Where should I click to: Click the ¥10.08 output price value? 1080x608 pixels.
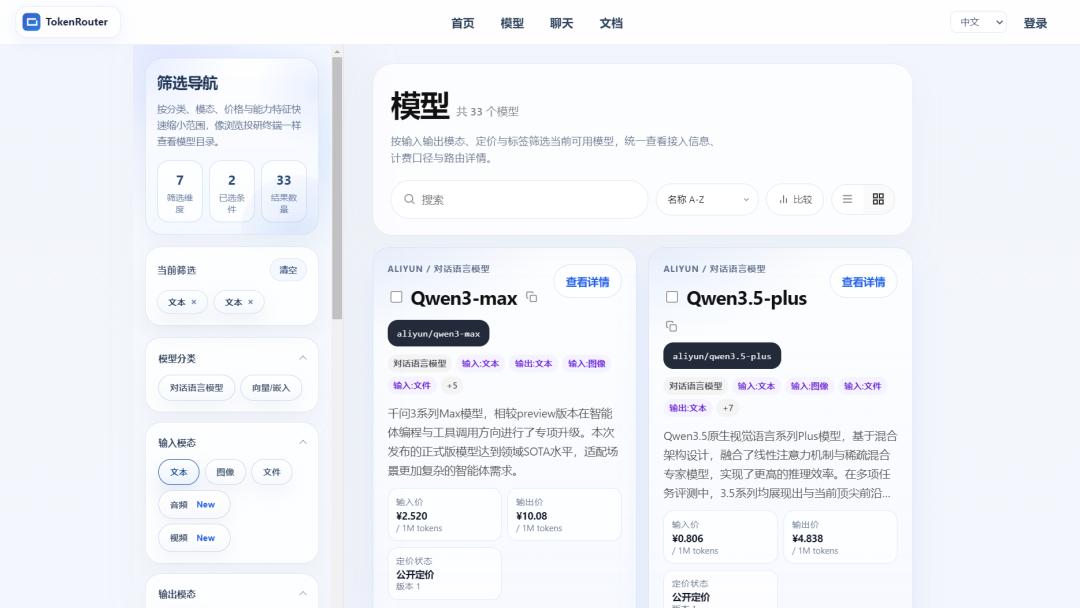532,516
